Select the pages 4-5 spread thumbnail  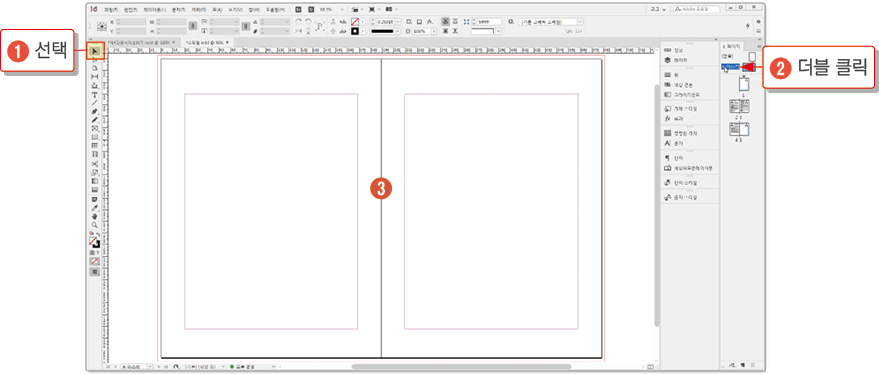pos(739,128)
